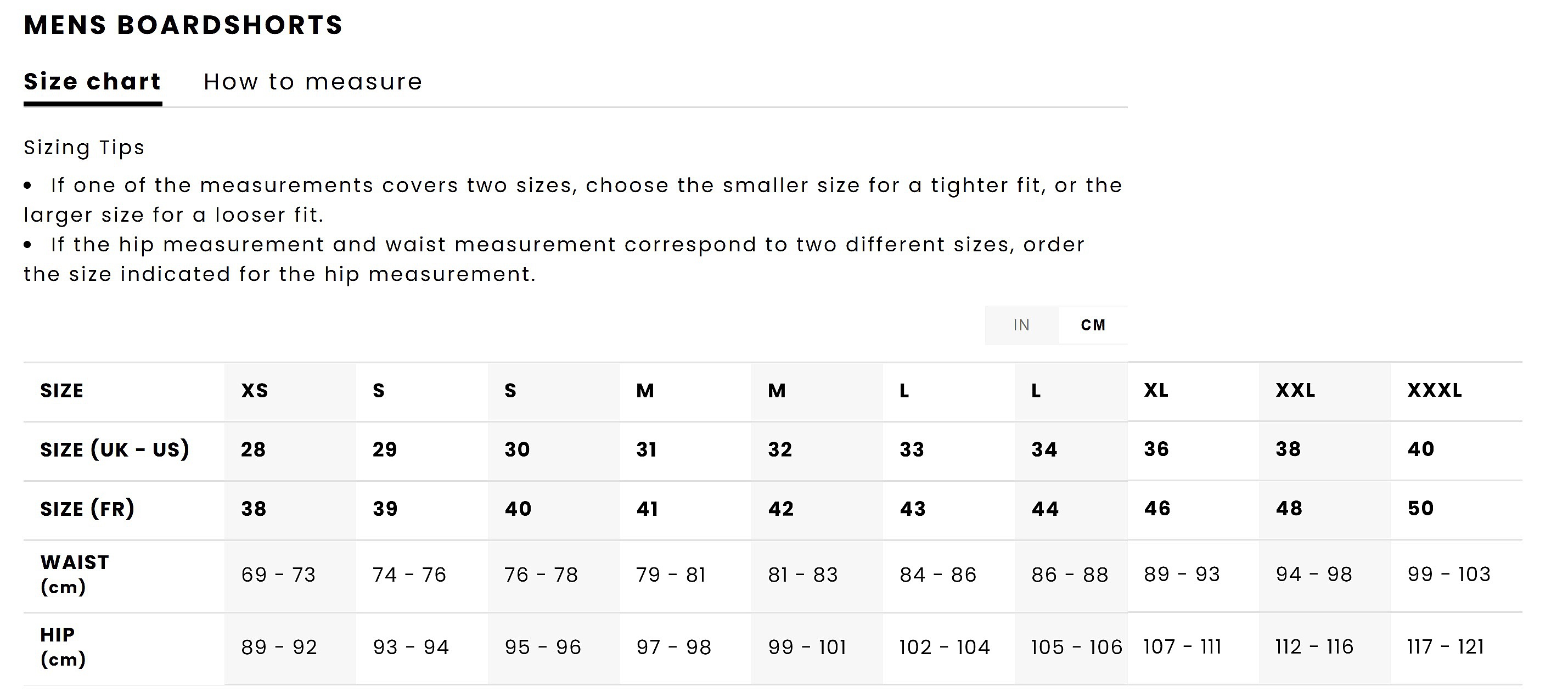Select the XXL size column header
Screen dimensions: 1568x698
click(x=1295, y=390)
